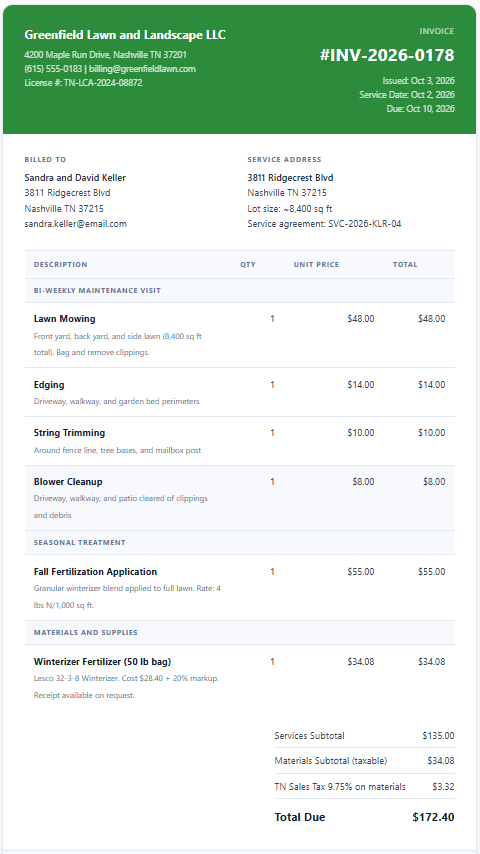Click the UNIT PRICE column header
480x854 pixels.
(317, 265)
